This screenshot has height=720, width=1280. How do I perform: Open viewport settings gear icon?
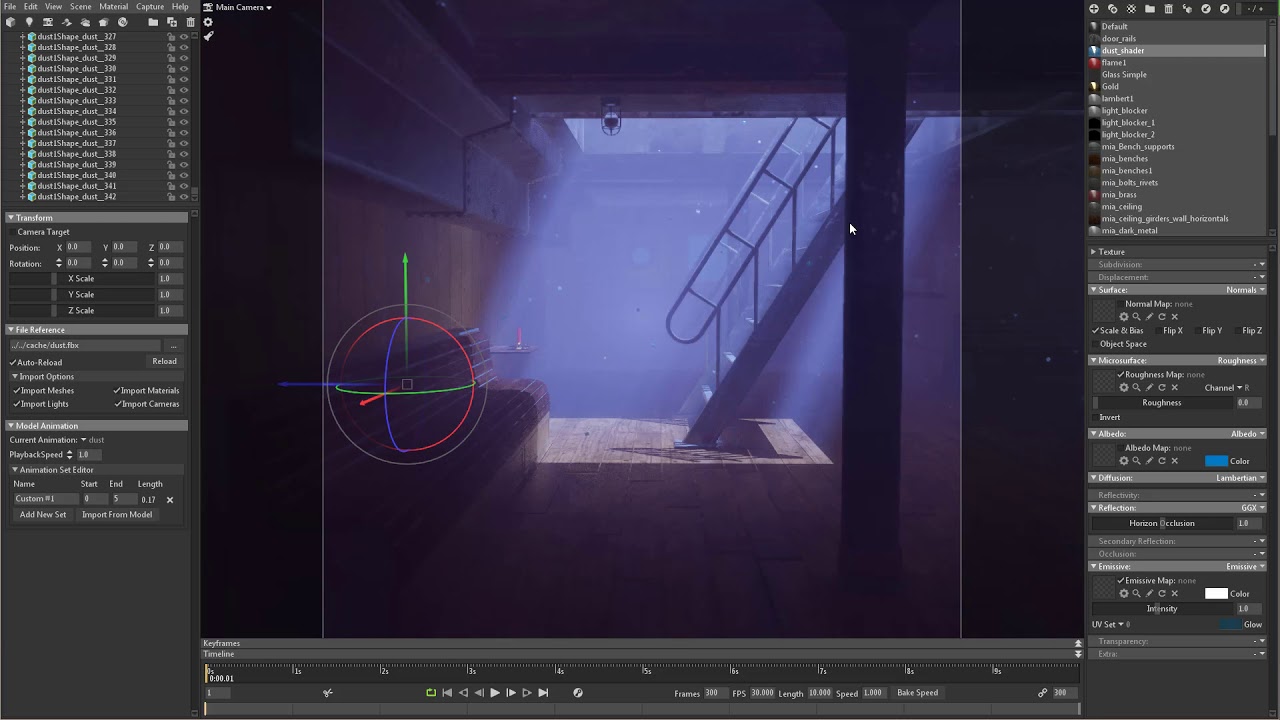click(x=208, y=22)
